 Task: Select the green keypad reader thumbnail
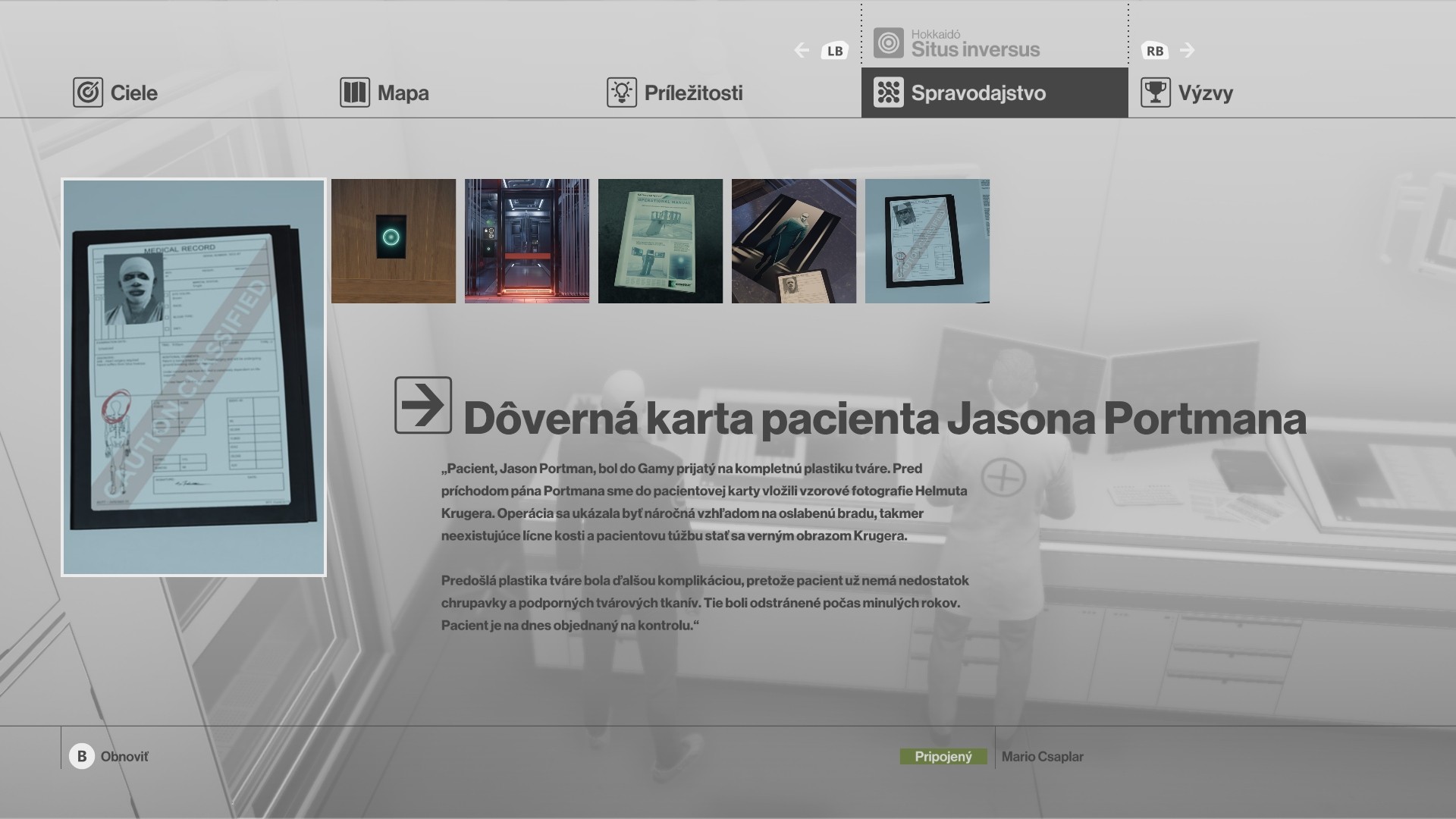(394, 241)
